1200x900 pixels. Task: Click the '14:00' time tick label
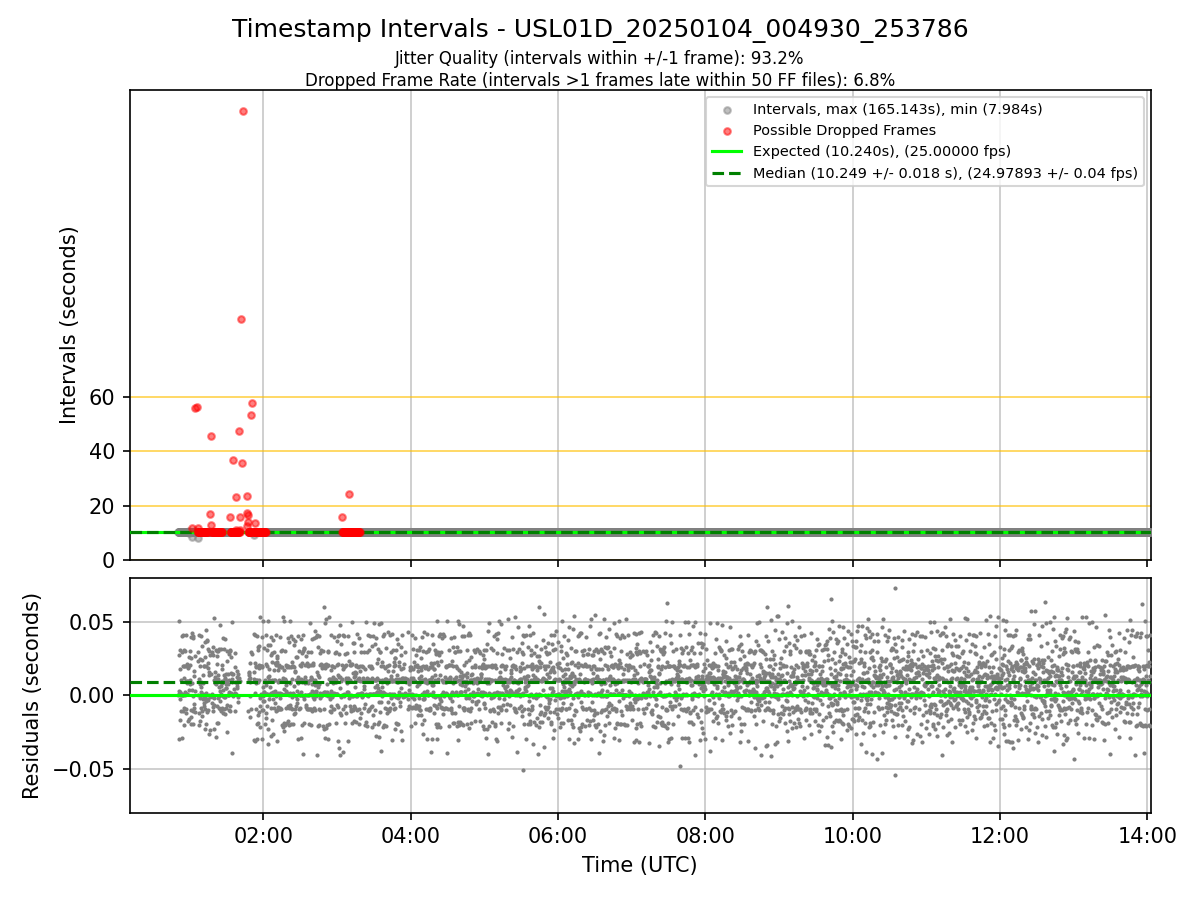pos(1147,833)
